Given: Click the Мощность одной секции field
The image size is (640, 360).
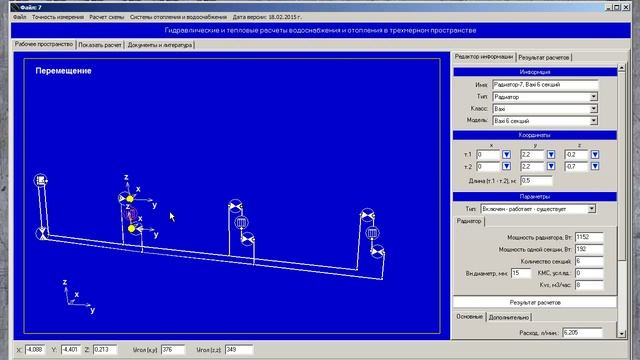Looking at the screenshot, I should click(589, 249).
